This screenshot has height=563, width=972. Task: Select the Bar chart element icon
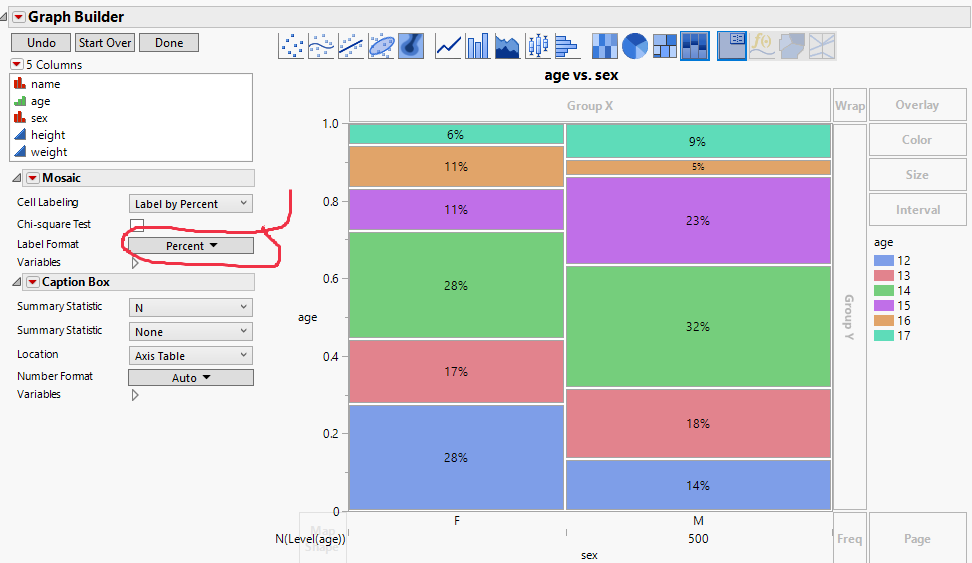point(478,46)
